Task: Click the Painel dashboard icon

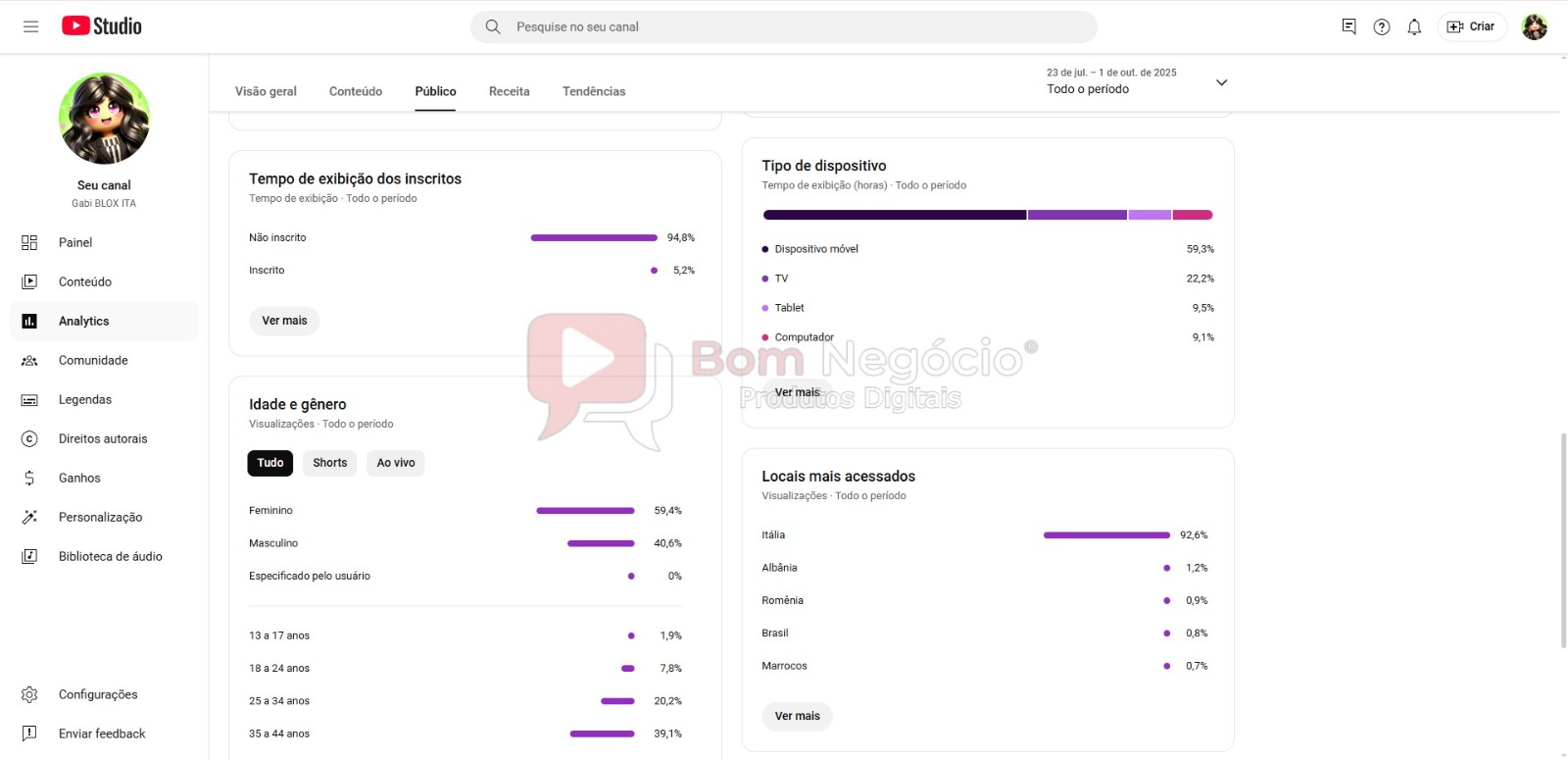Action: pos(29,242)
